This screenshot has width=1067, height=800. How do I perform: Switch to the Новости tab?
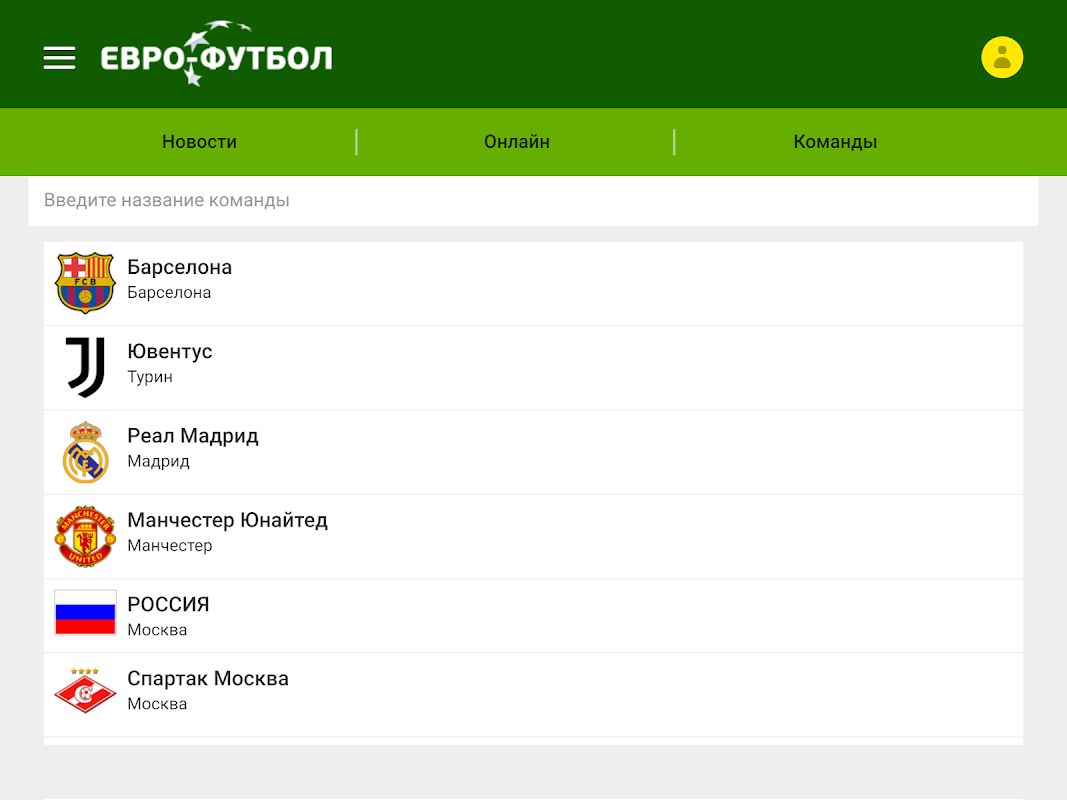point(199,141)
